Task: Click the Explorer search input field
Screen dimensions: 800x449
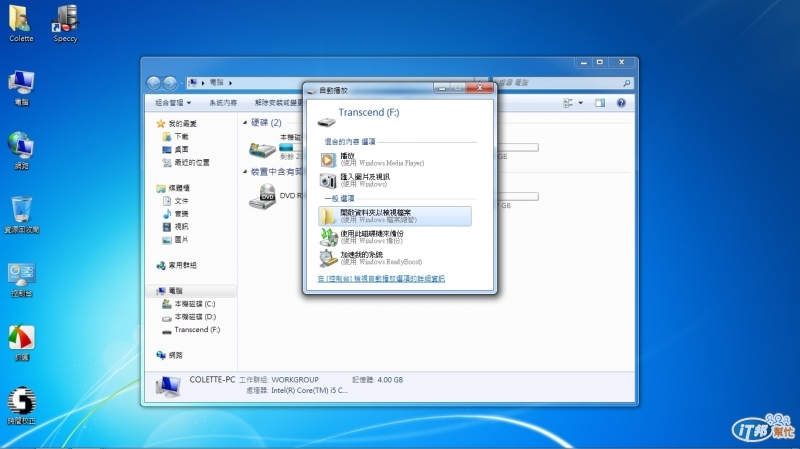Action: (558, 83)
